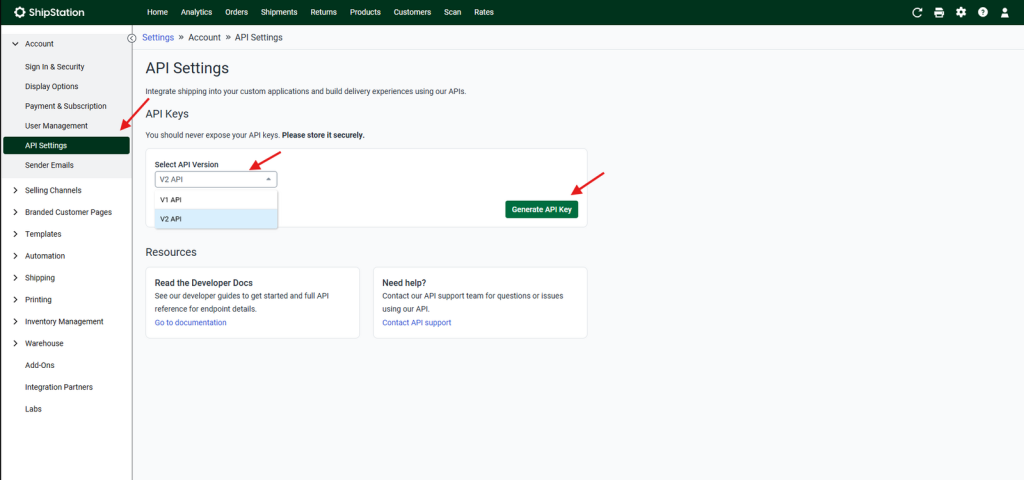
Task: Open the Customers tab
Action: [x=412, y=12]
